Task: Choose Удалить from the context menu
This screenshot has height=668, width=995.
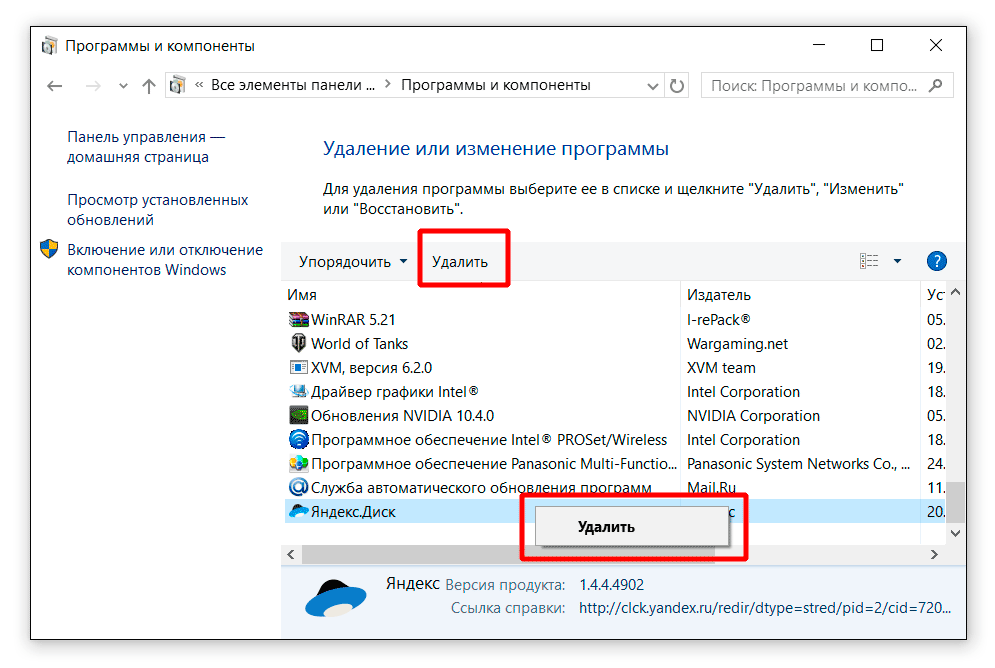Action: (606, 527)
